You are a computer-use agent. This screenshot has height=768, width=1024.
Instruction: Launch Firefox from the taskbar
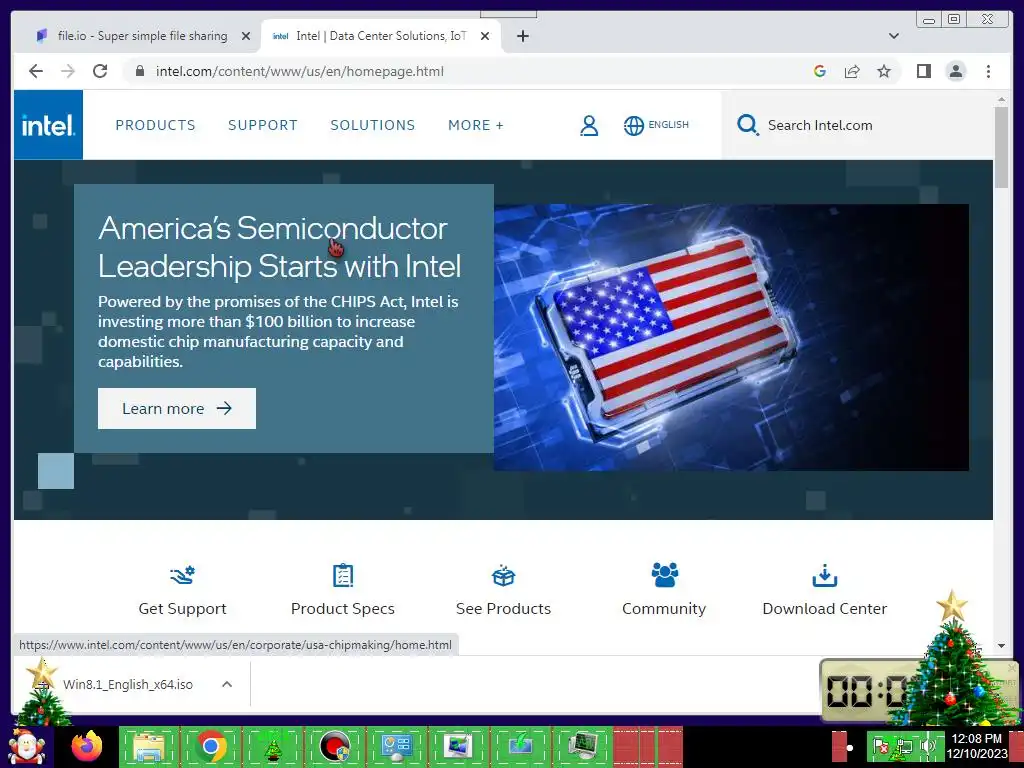(x=88, y=746)
